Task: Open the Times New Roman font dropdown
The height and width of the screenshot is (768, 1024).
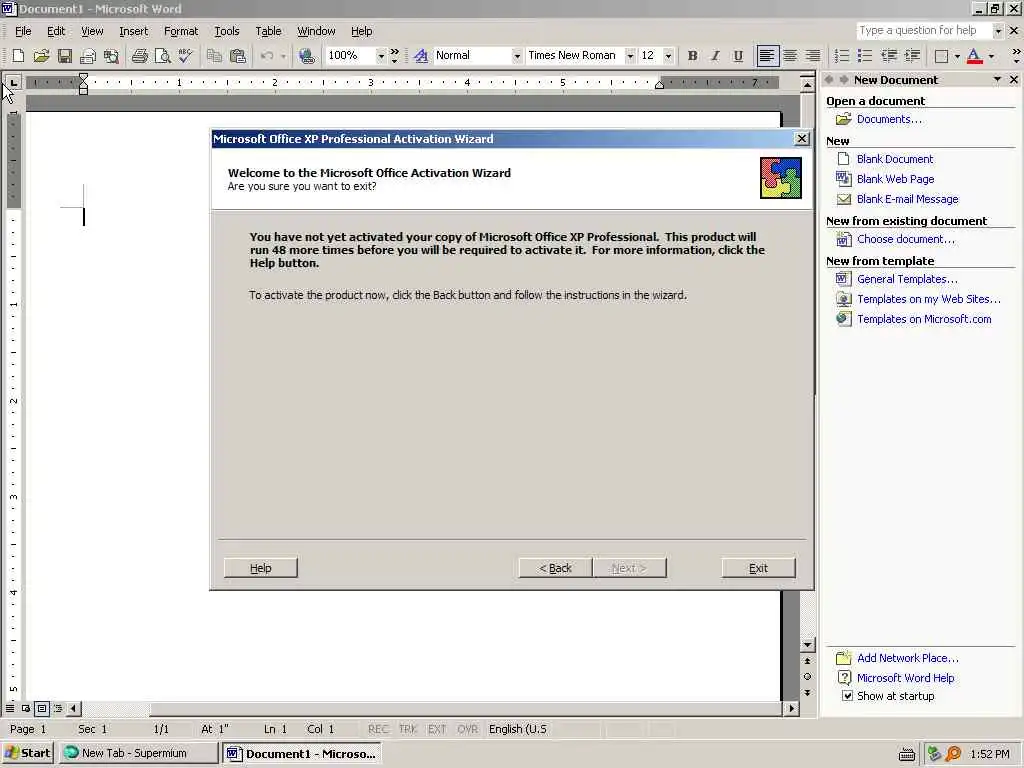Action: 630,56
